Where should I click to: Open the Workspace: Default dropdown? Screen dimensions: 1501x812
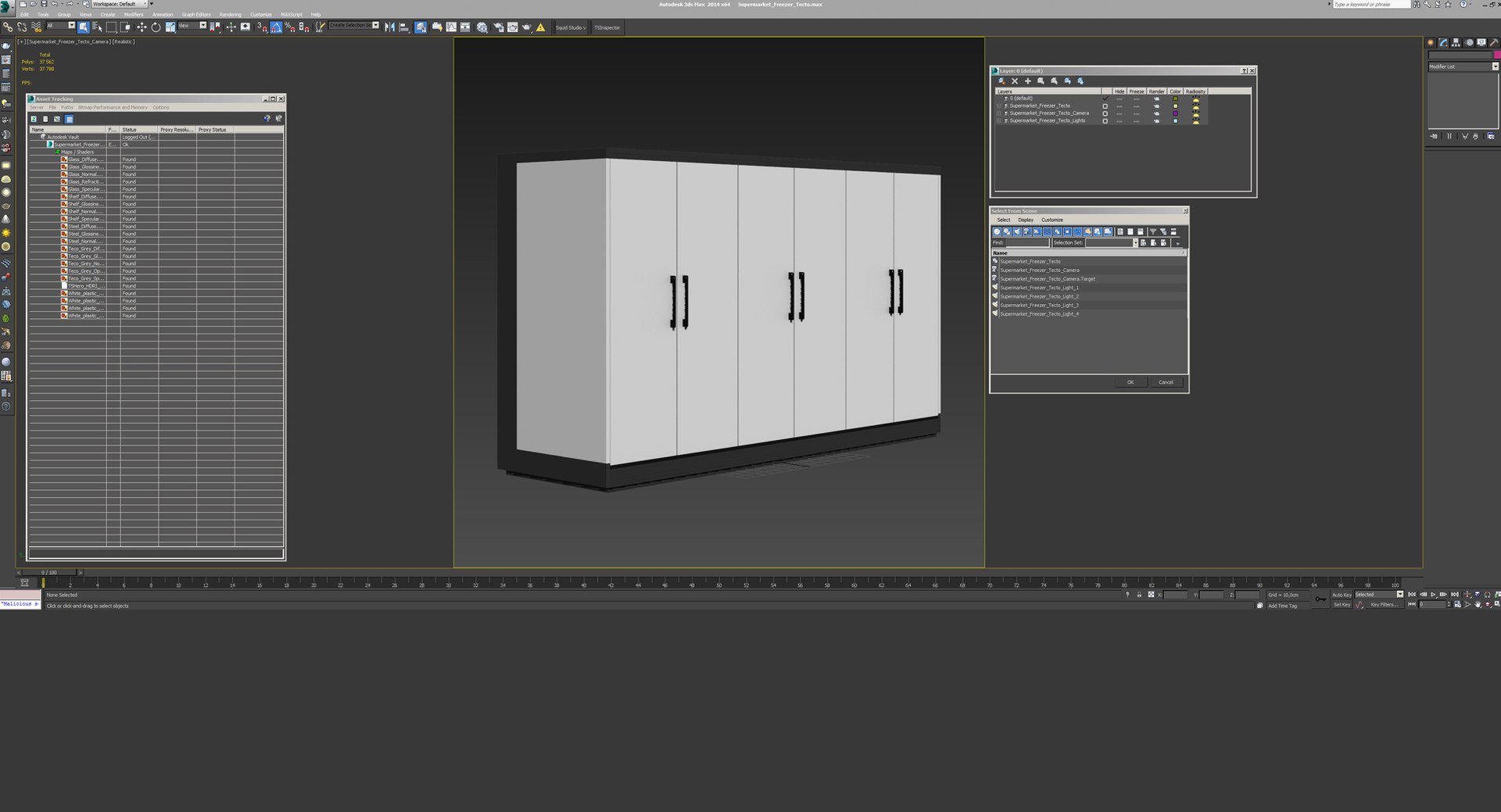click(x=119, y=4)
